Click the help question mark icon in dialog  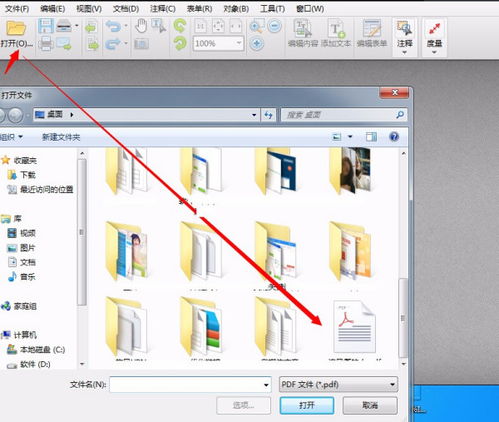[x=394, y=137]
